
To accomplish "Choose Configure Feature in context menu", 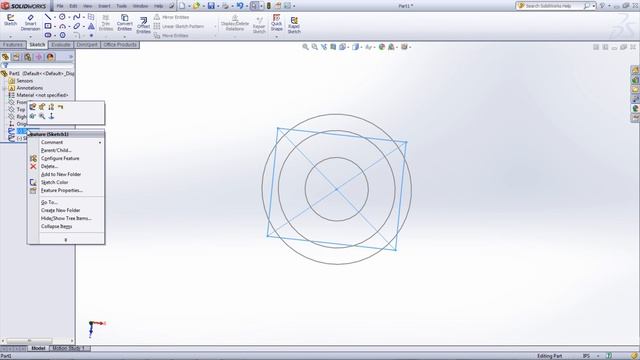I will click(60, 158).
